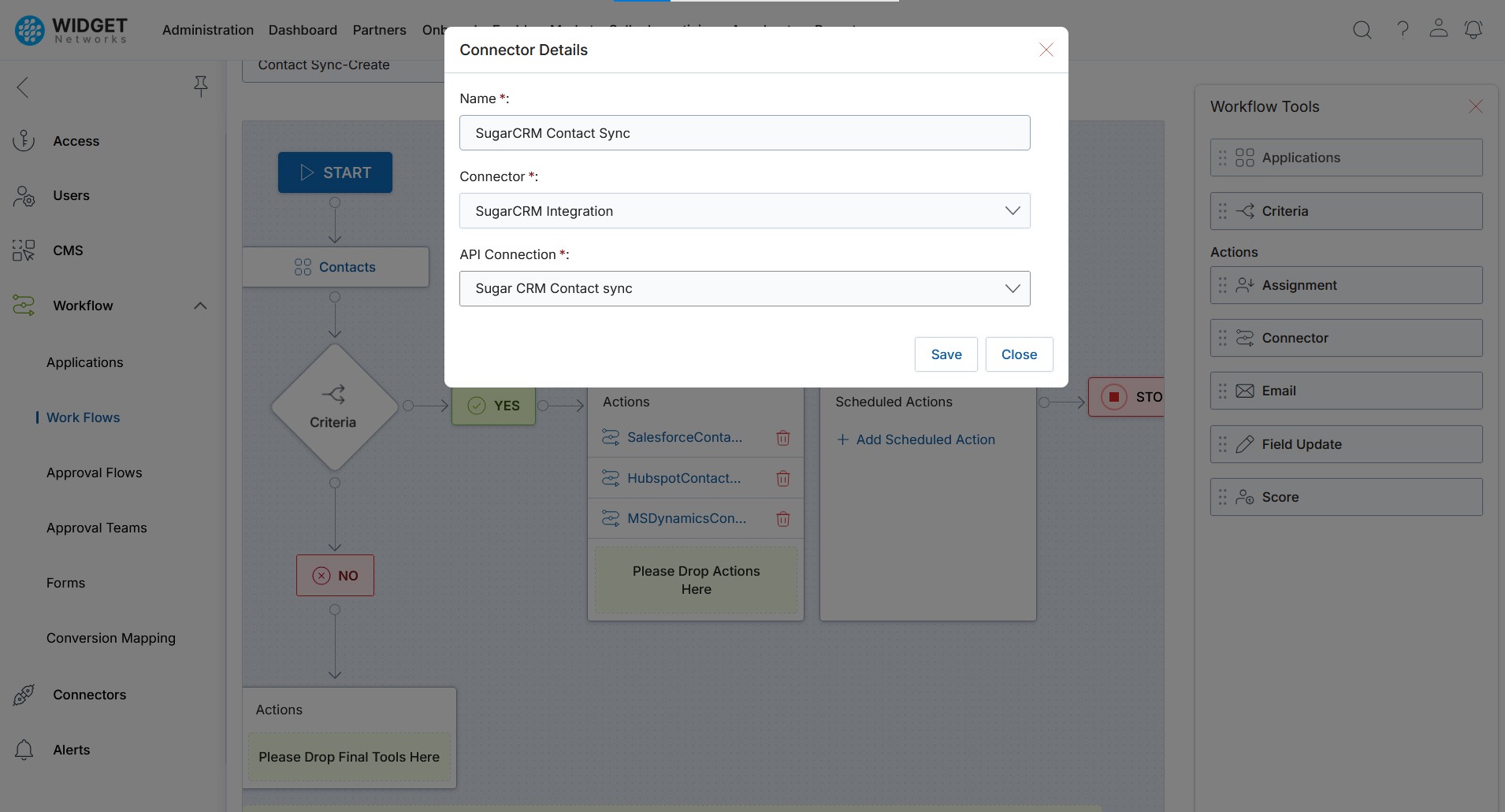Open MSDynamicsCon... action link
This screenshot has width=1505, height=812.
[686, 518]
